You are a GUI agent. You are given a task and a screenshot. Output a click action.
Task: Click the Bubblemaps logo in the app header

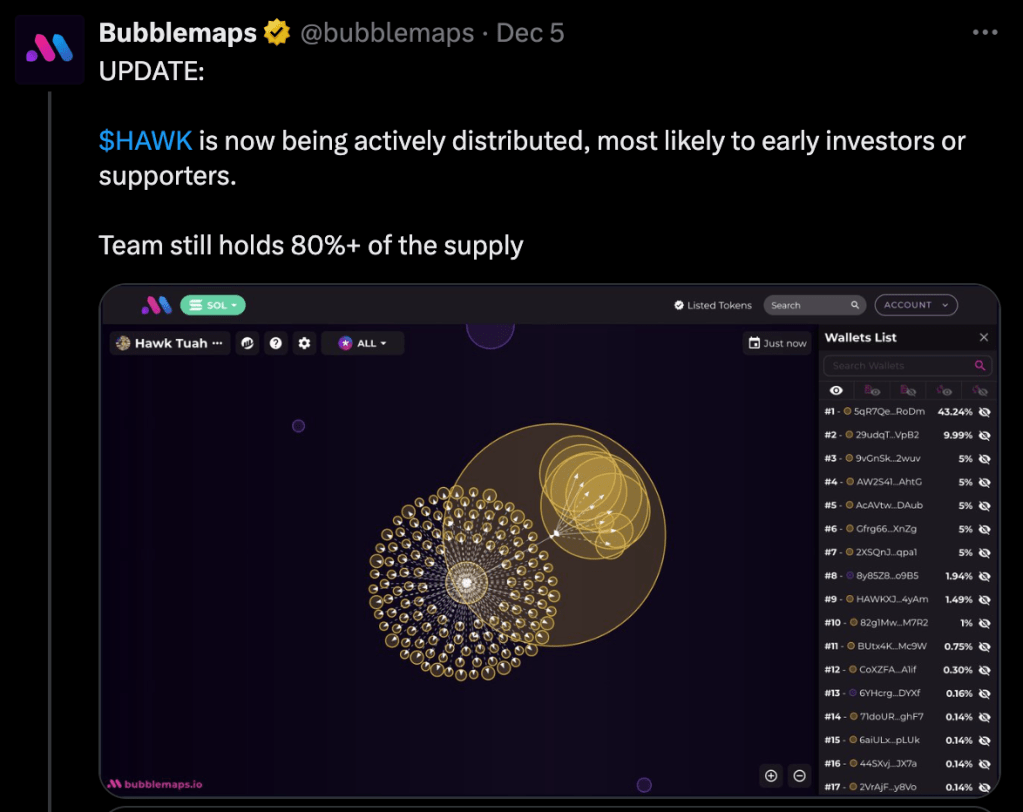(155, 305)
